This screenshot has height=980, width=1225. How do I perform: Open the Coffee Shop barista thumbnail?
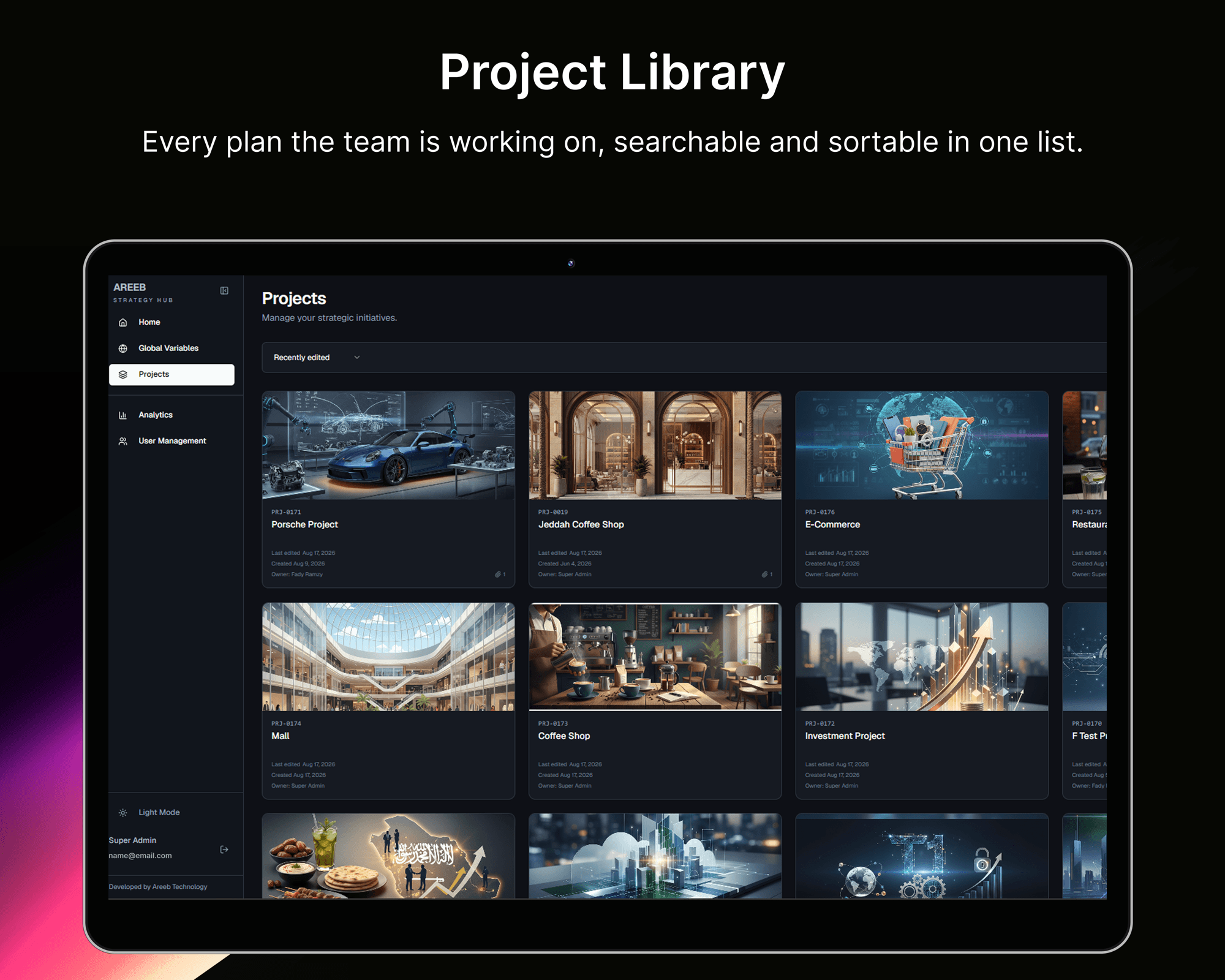coord(655,657)
